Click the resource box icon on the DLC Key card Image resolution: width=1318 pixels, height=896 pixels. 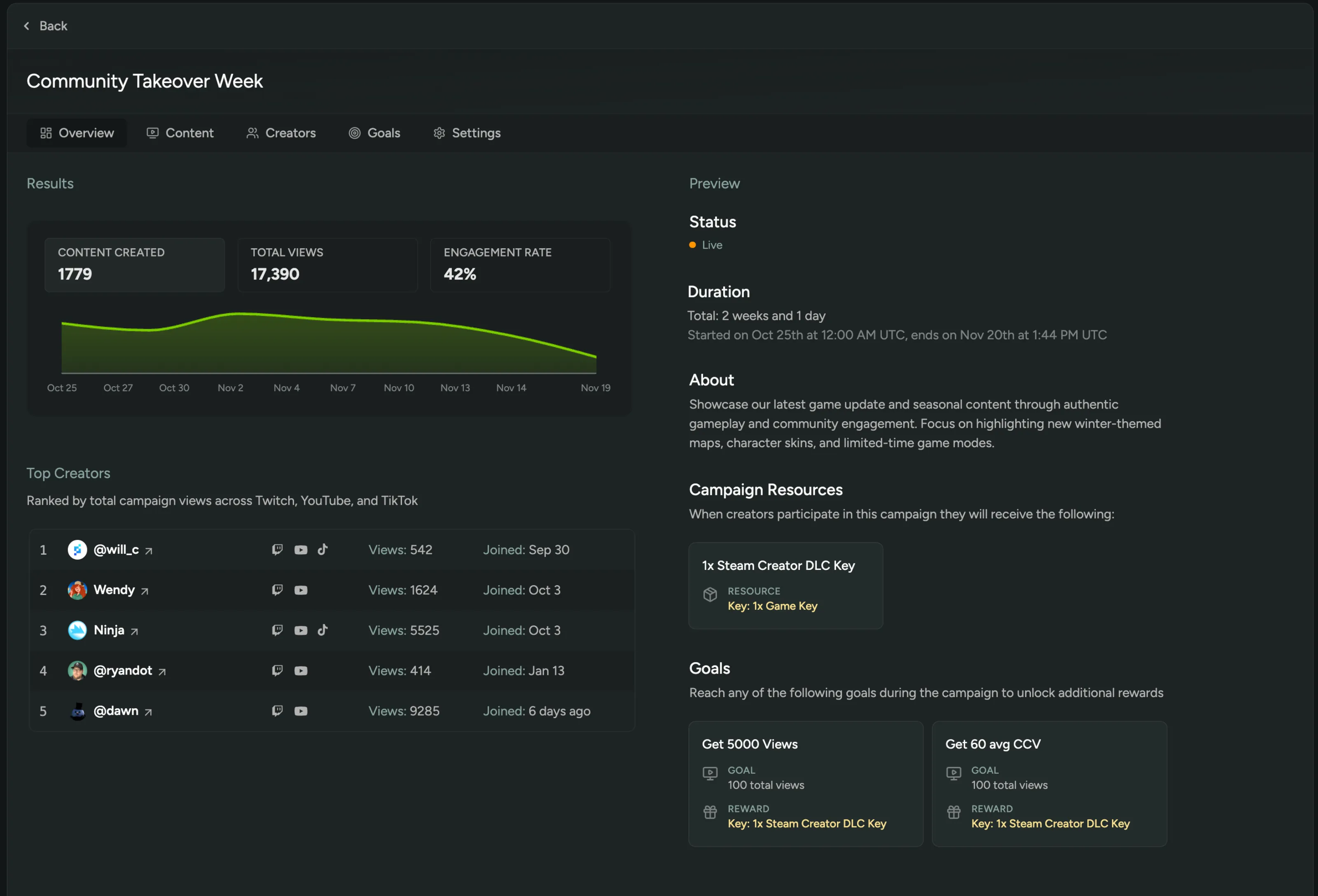coord(710,595)
